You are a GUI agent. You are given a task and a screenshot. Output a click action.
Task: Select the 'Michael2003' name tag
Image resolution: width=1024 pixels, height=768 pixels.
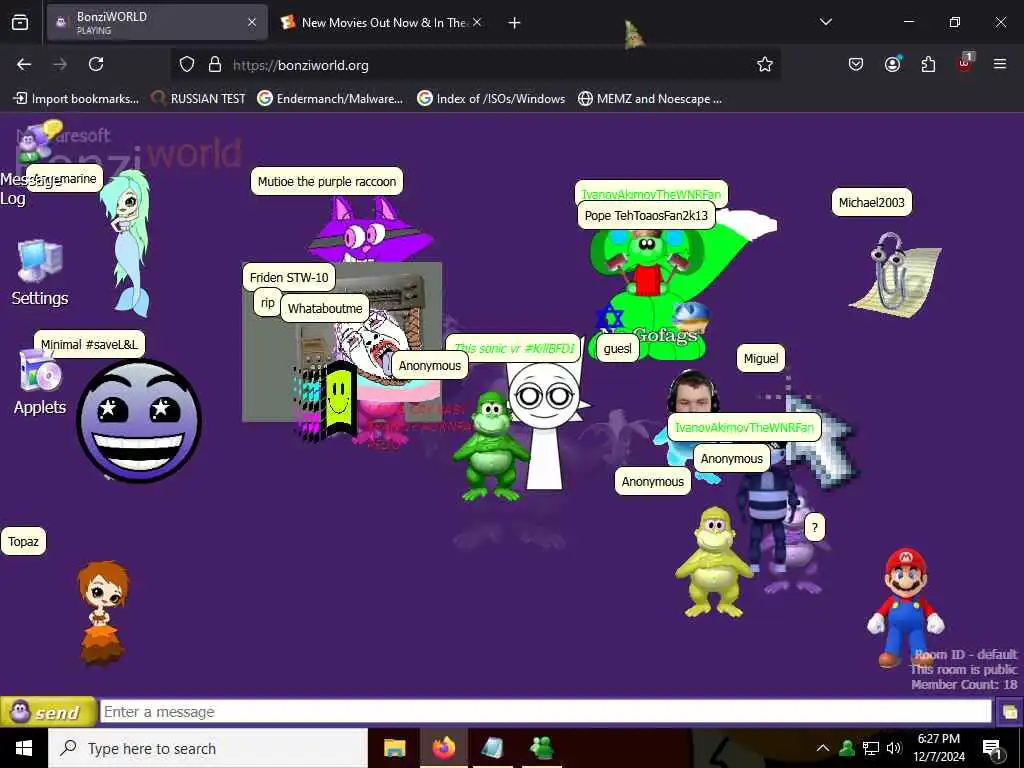click(871, 202)
